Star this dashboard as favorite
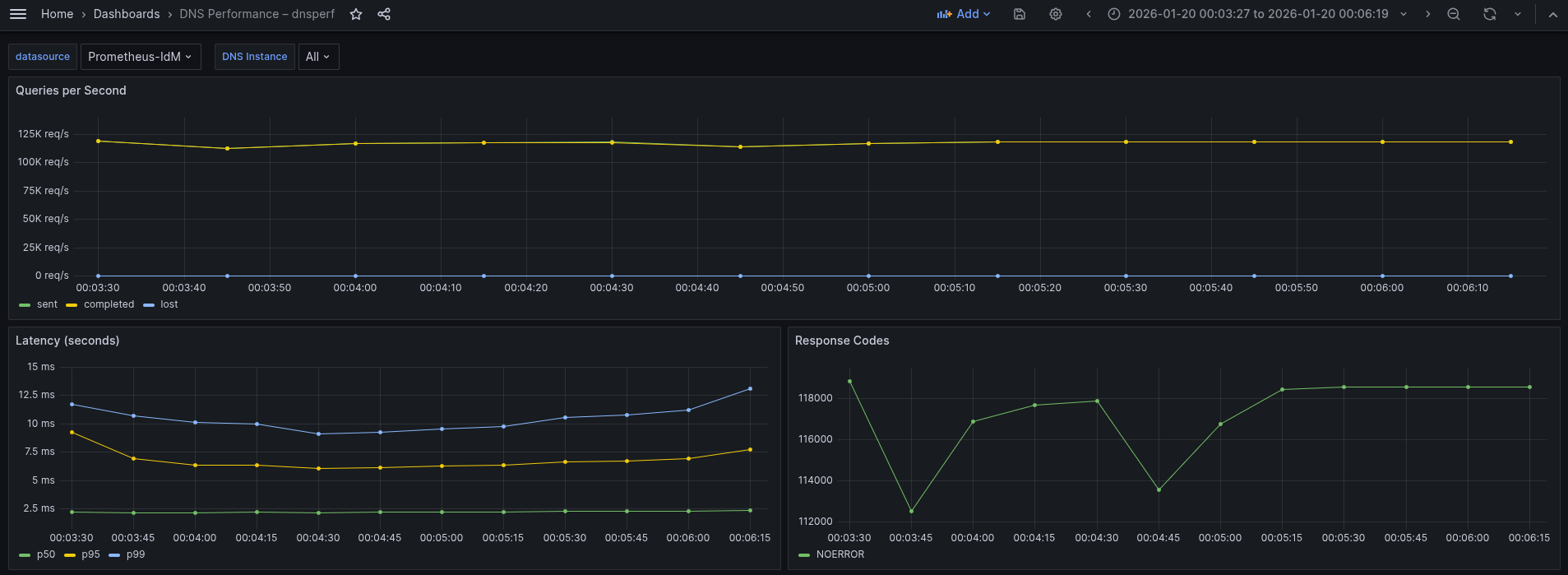Image resolution: width=1568 pixels, height=575 pixels. tap(356, 14)
